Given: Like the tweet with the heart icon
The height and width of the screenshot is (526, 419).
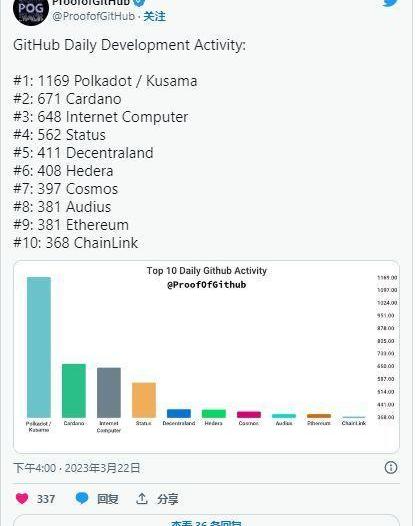Looking at the screenshot, I should point(22,498).
